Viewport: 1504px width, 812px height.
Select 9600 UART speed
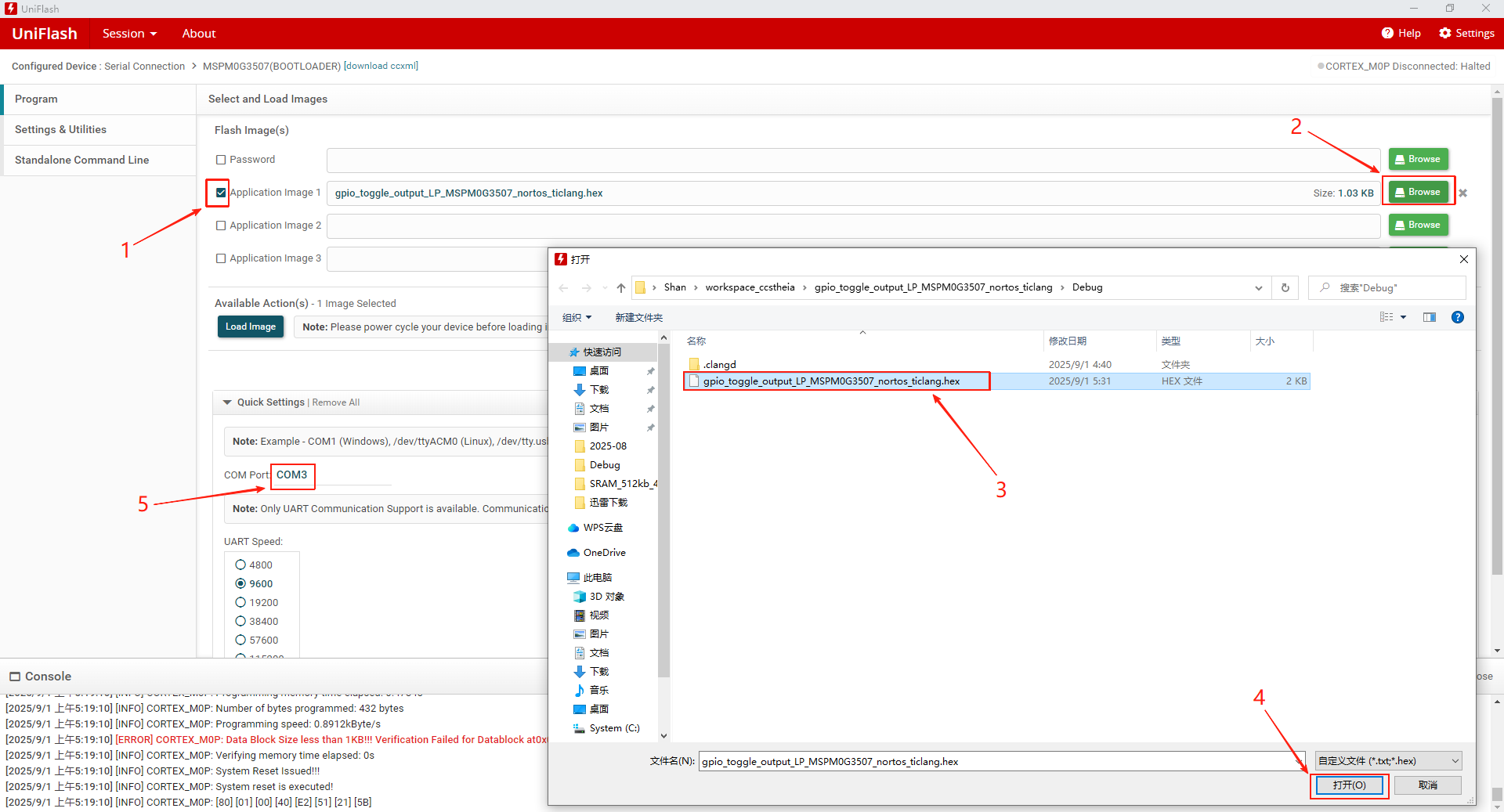(x=240, y=583)
